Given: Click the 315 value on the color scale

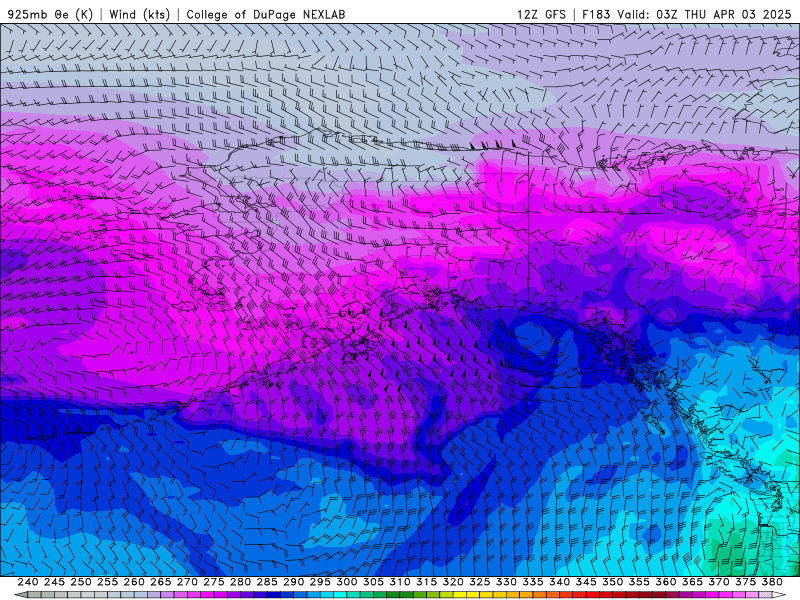Looking at the screenshot, I should pos(426,582).
